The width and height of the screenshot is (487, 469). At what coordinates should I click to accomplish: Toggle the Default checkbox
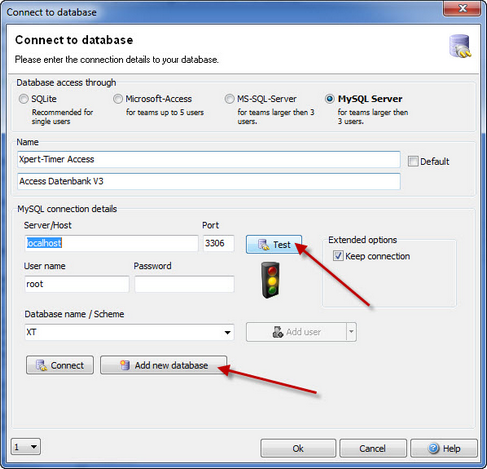pos(413,161)
